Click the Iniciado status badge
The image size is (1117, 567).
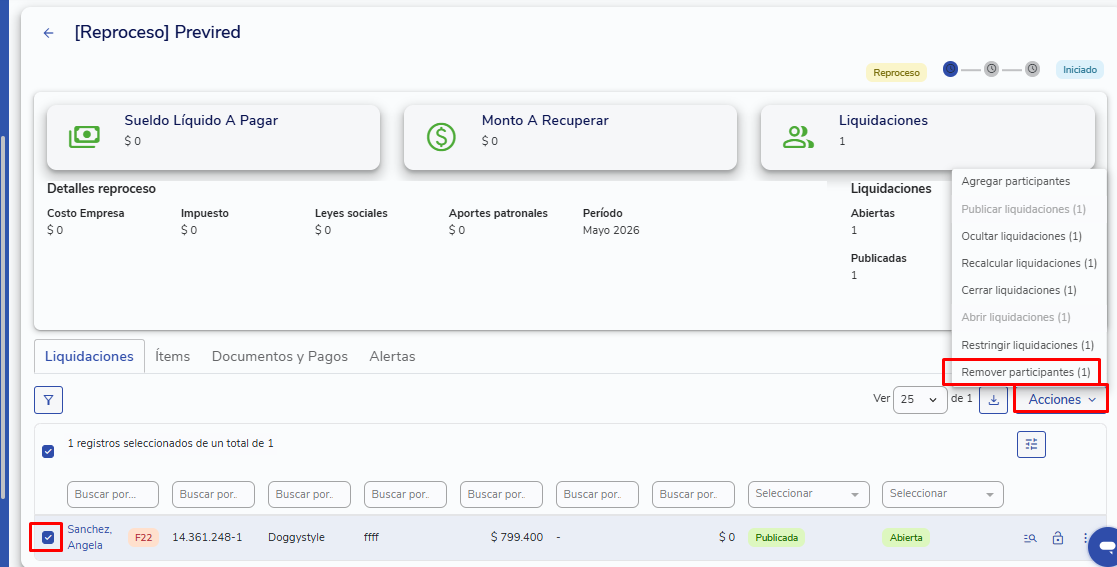pos(1080,70)
